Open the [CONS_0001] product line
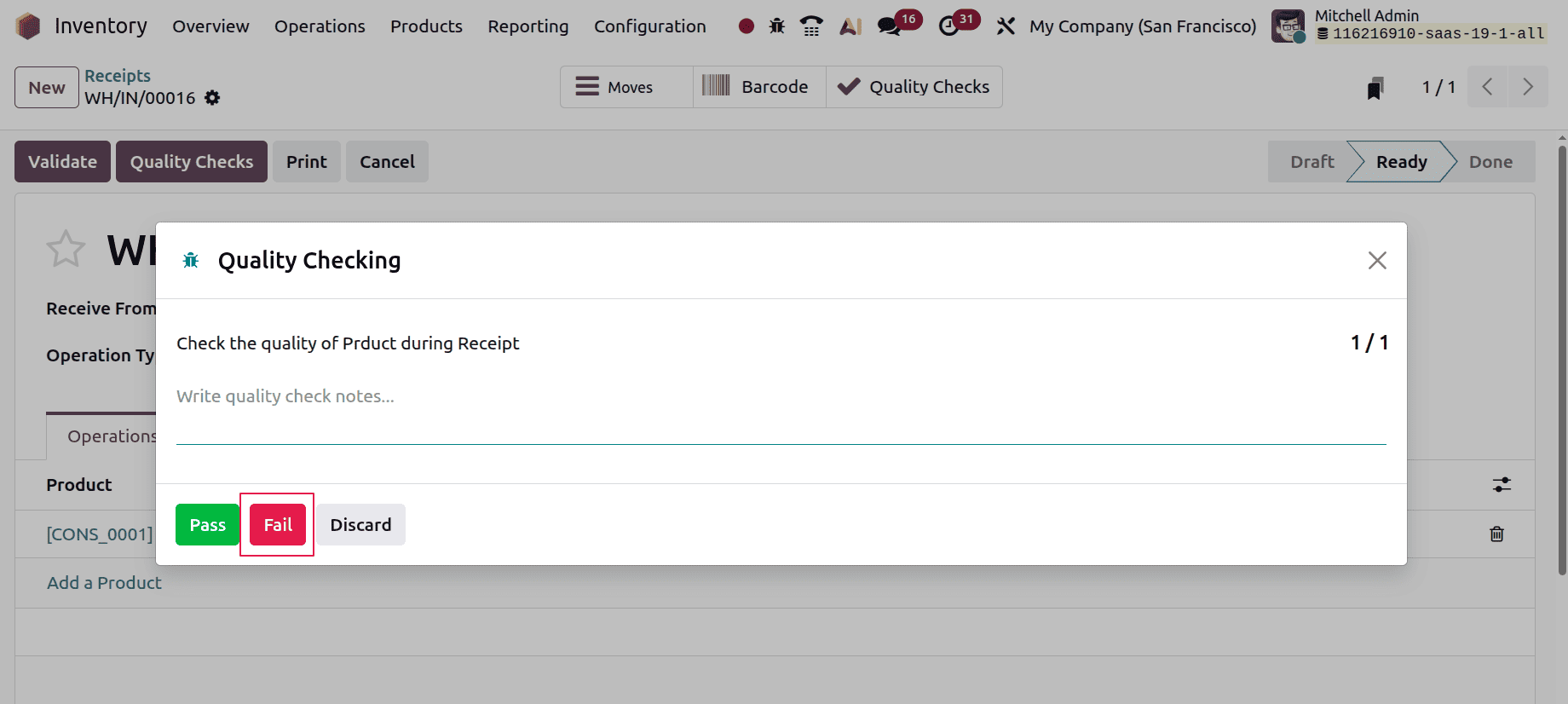 [100, 534]
